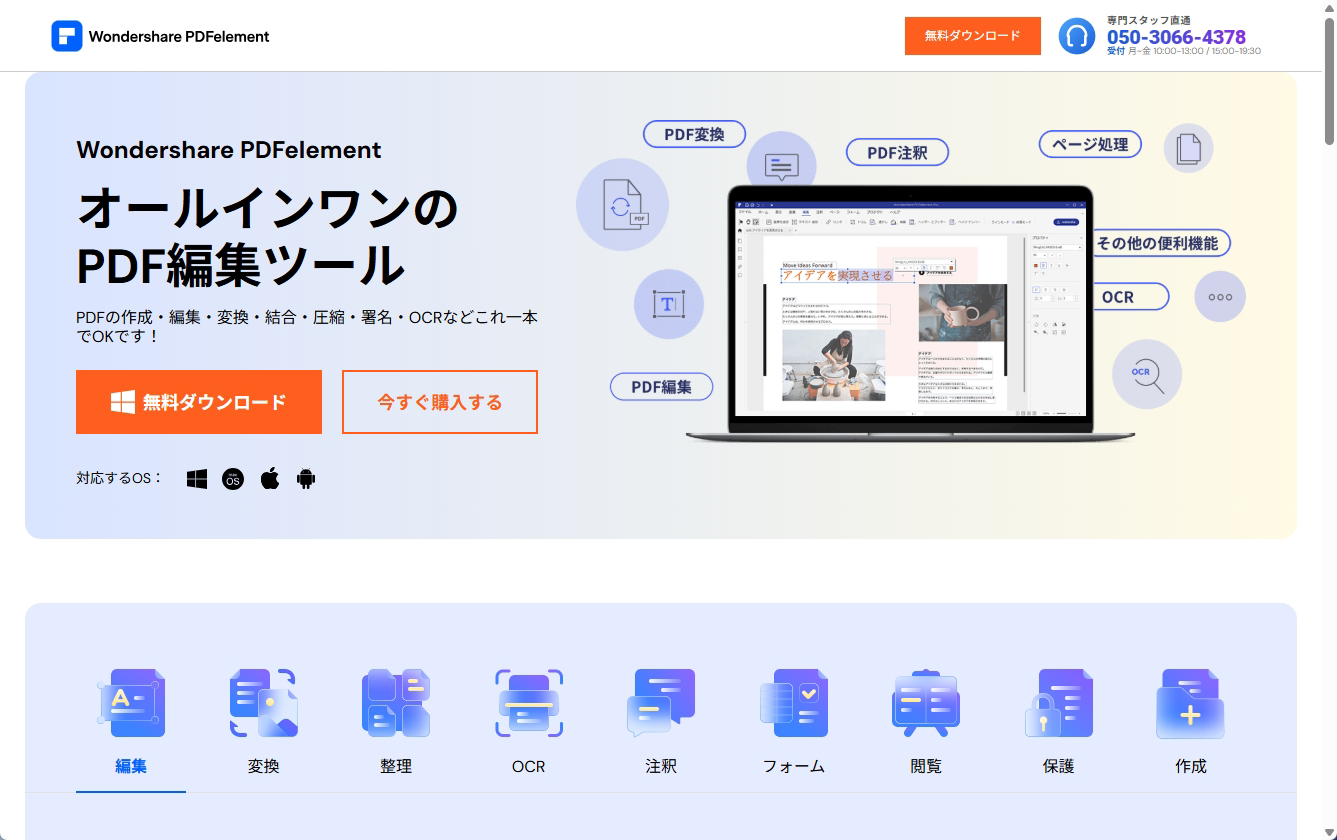Click the orange 無料ダウンロード hero button
1337x840 pixels.
pos(199,402)
